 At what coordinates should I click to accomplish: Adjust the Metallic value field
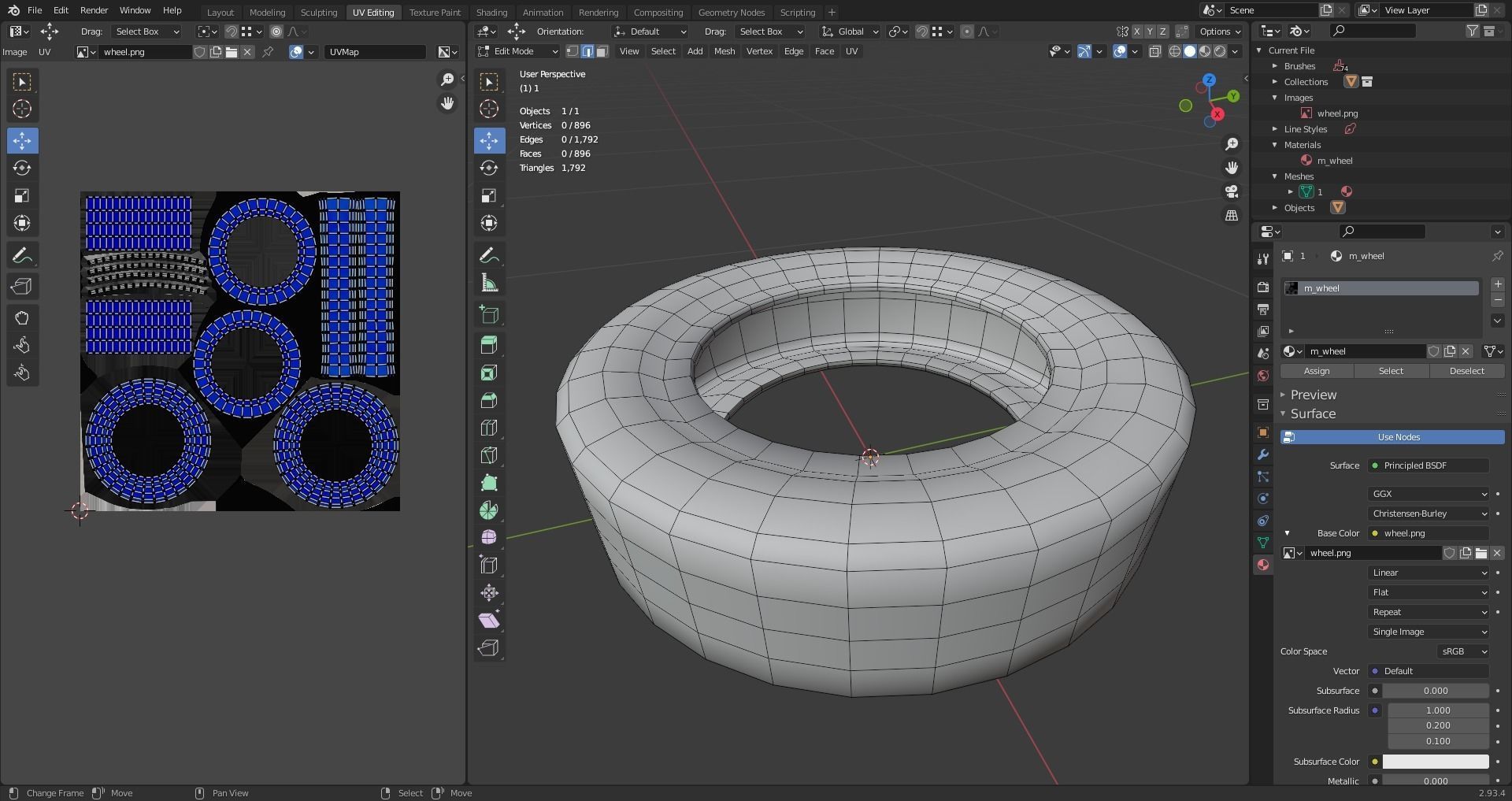pyautogui.click(x=1436, y=781)
